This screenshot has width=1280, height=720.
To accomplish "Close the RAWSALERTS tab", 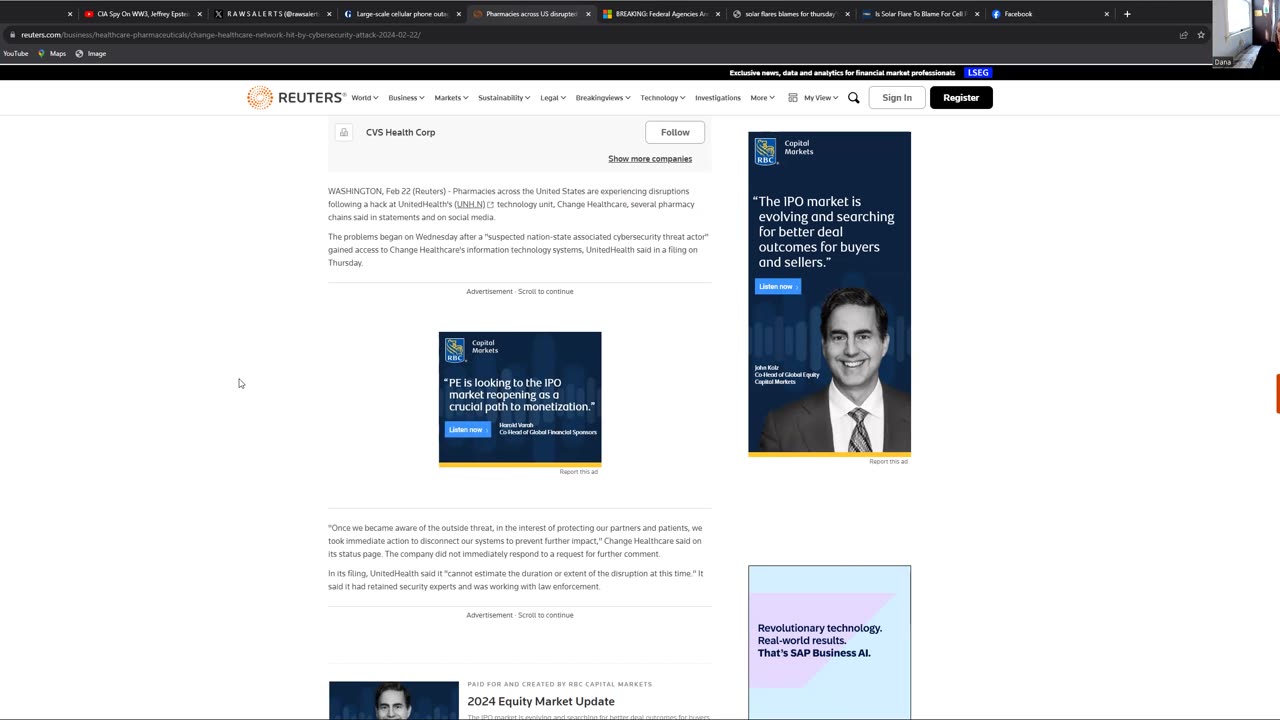I will point(329,14).
